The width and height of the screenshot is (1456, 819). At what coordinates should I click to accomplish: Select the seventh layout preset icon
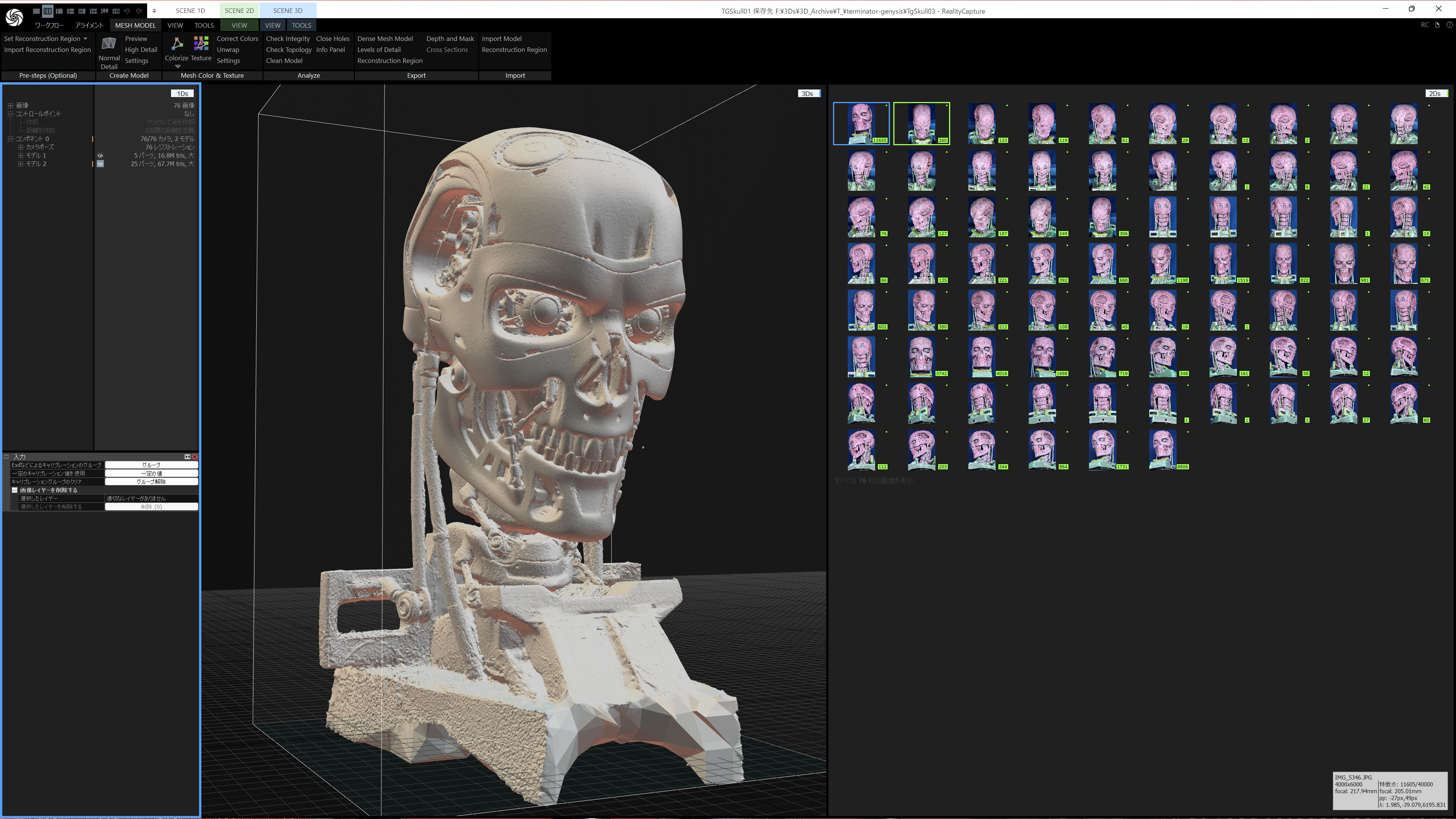(105, 11)
